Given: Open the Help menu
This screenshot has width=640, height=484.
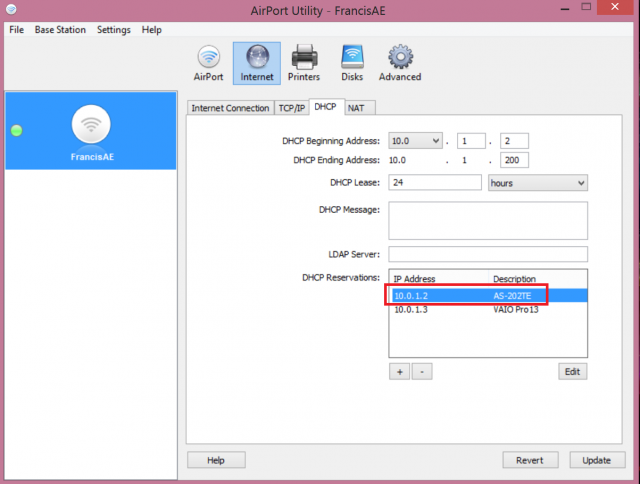Looking at the screenshot, I should tap(151, 30).
